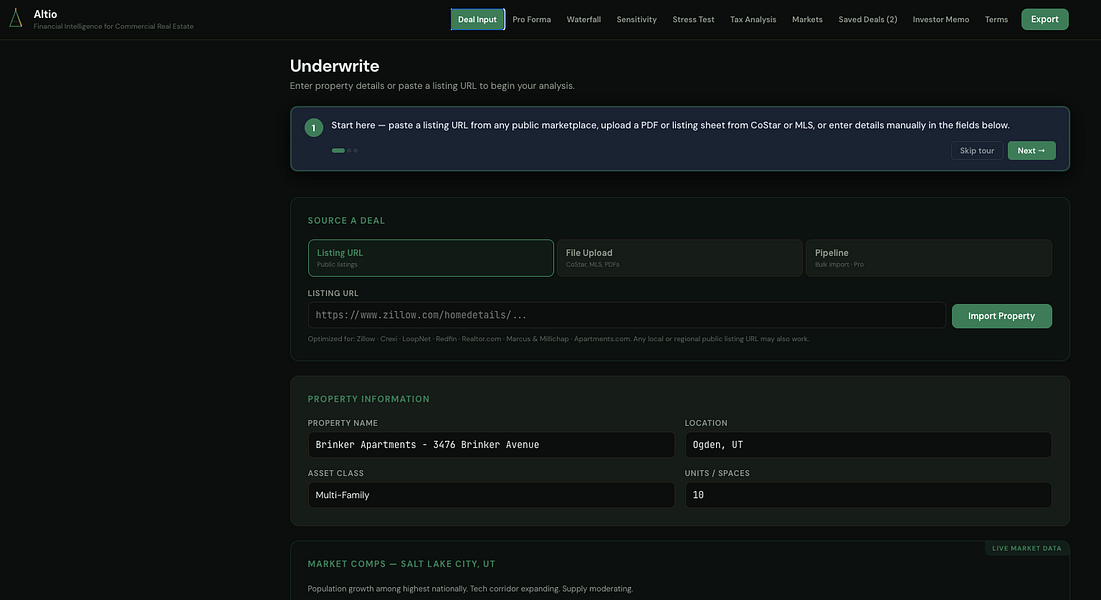The width and height of the screenshot is (1101, 600).
Task: Open the Investor Memo tab
Action: point(940,20)
